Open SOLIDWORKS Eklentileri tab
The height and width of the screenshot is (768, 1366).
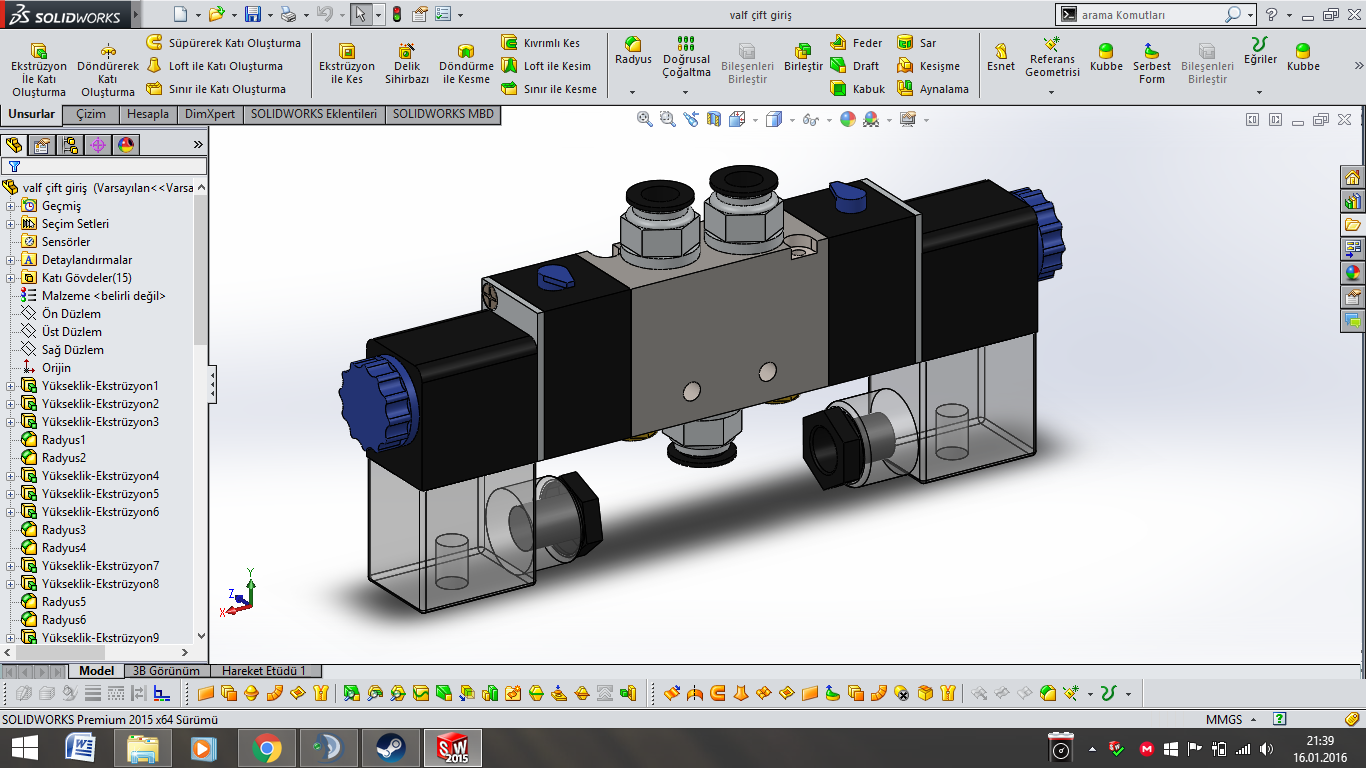(x=314, y=114)
